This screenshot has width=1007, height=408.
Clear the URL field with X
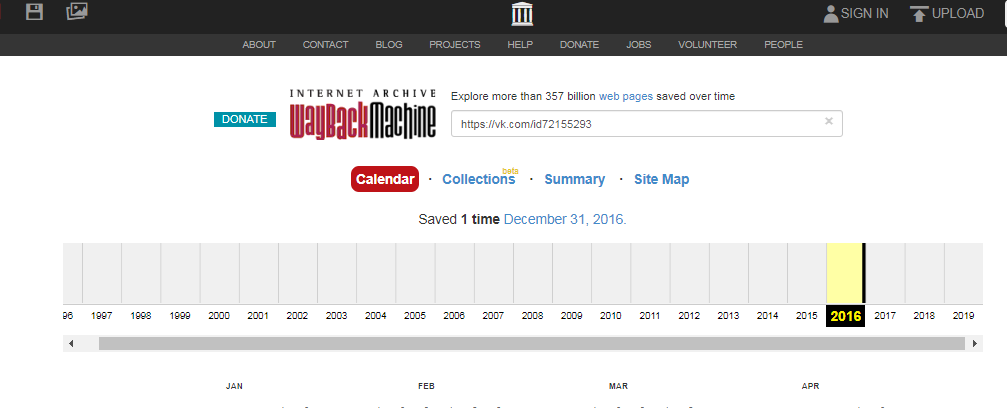point(828,121)
